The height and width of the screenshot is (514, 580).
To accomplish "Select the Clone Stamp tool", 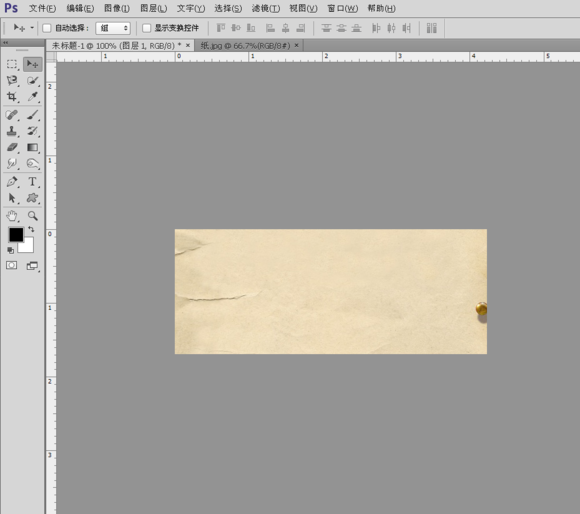I will coord(12,131).
